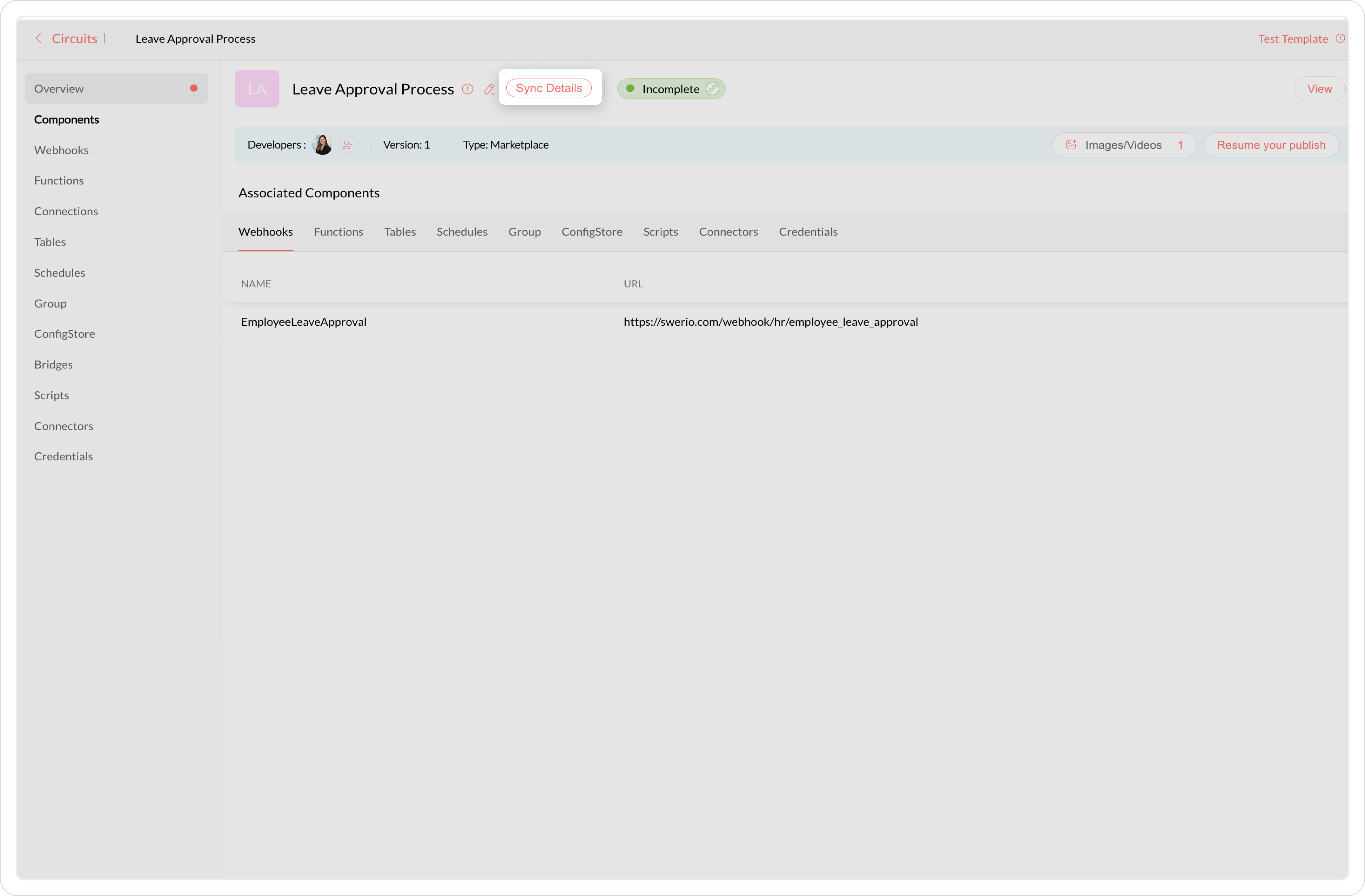Click the Sync Details button
The height and width of the screenshot is (896, 1365).
[549, 88]
